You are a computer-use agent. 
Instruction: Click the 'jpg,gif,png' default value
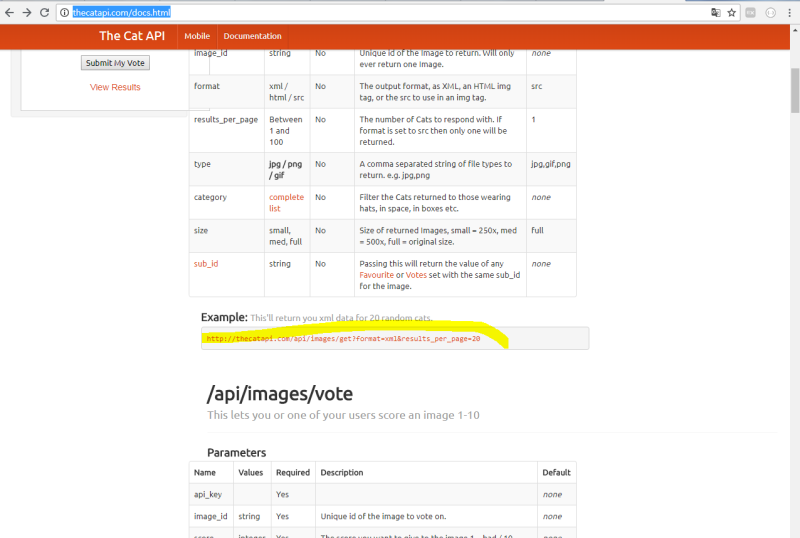click(x=551, y=164)
